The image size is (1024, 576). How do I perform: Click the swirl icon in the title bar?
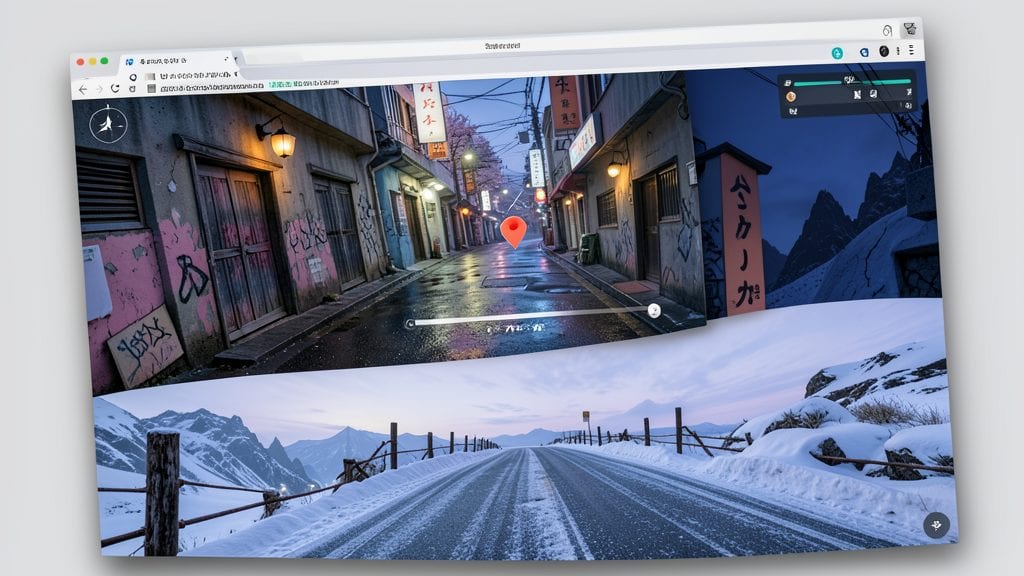[x=887, y=31]
